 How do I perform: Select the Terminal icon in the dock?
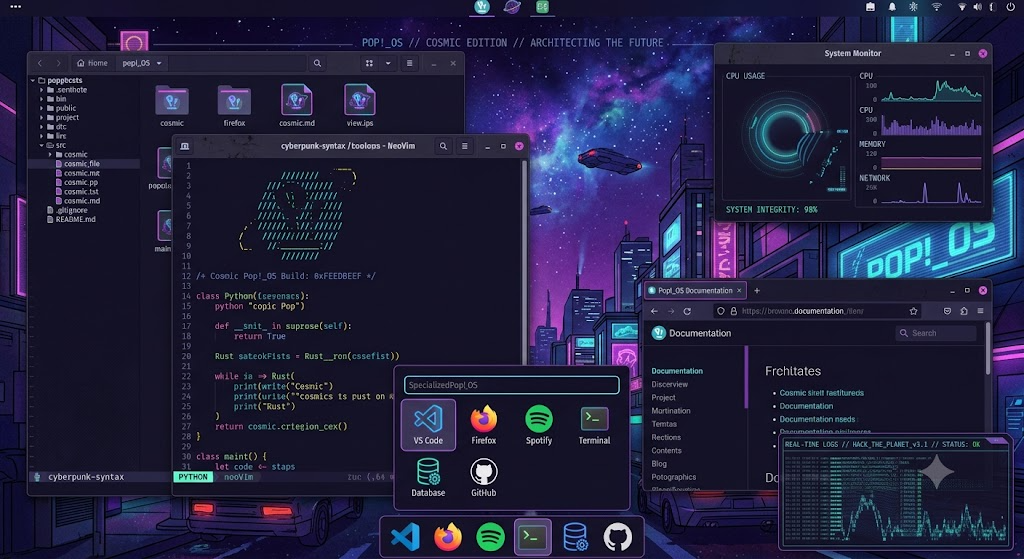pos(532,537)
